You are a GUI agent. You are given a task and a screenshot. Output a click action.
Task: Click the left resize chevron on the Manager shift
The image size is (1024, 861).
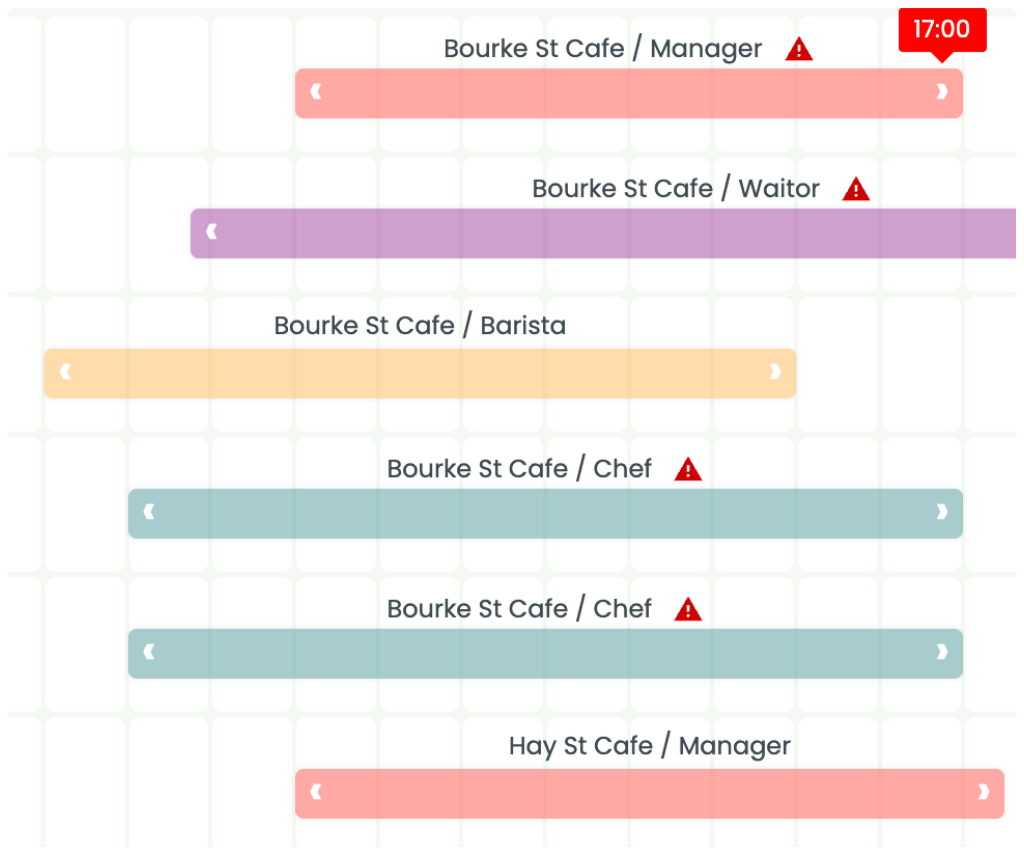[315, 93]
